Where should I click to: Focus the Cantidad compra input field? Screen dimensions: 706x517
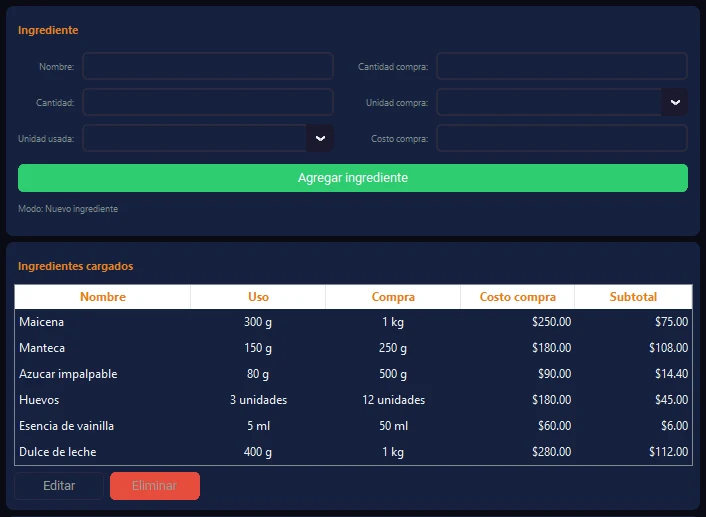pos(562,66)
